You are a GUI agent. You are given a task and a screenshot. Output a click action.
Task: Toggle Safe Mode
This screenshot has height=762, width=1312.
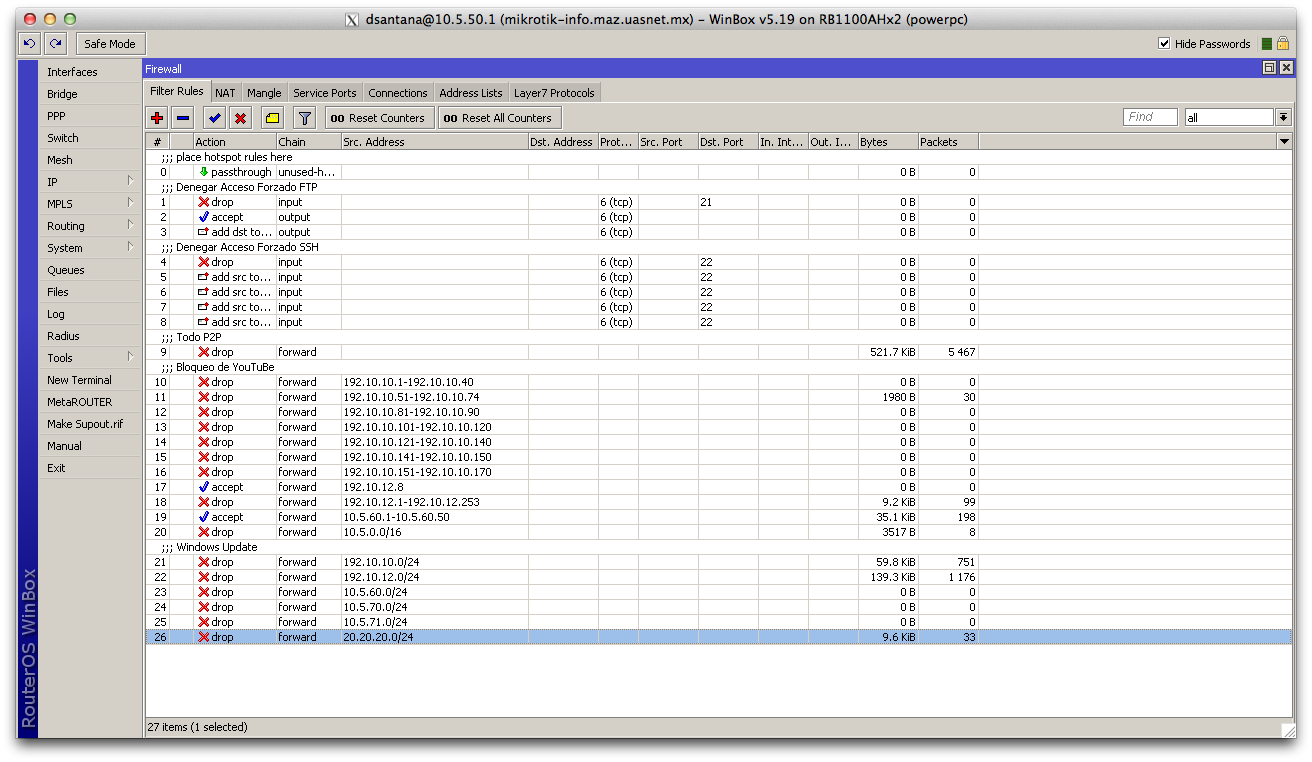click(x=110, y=44)
